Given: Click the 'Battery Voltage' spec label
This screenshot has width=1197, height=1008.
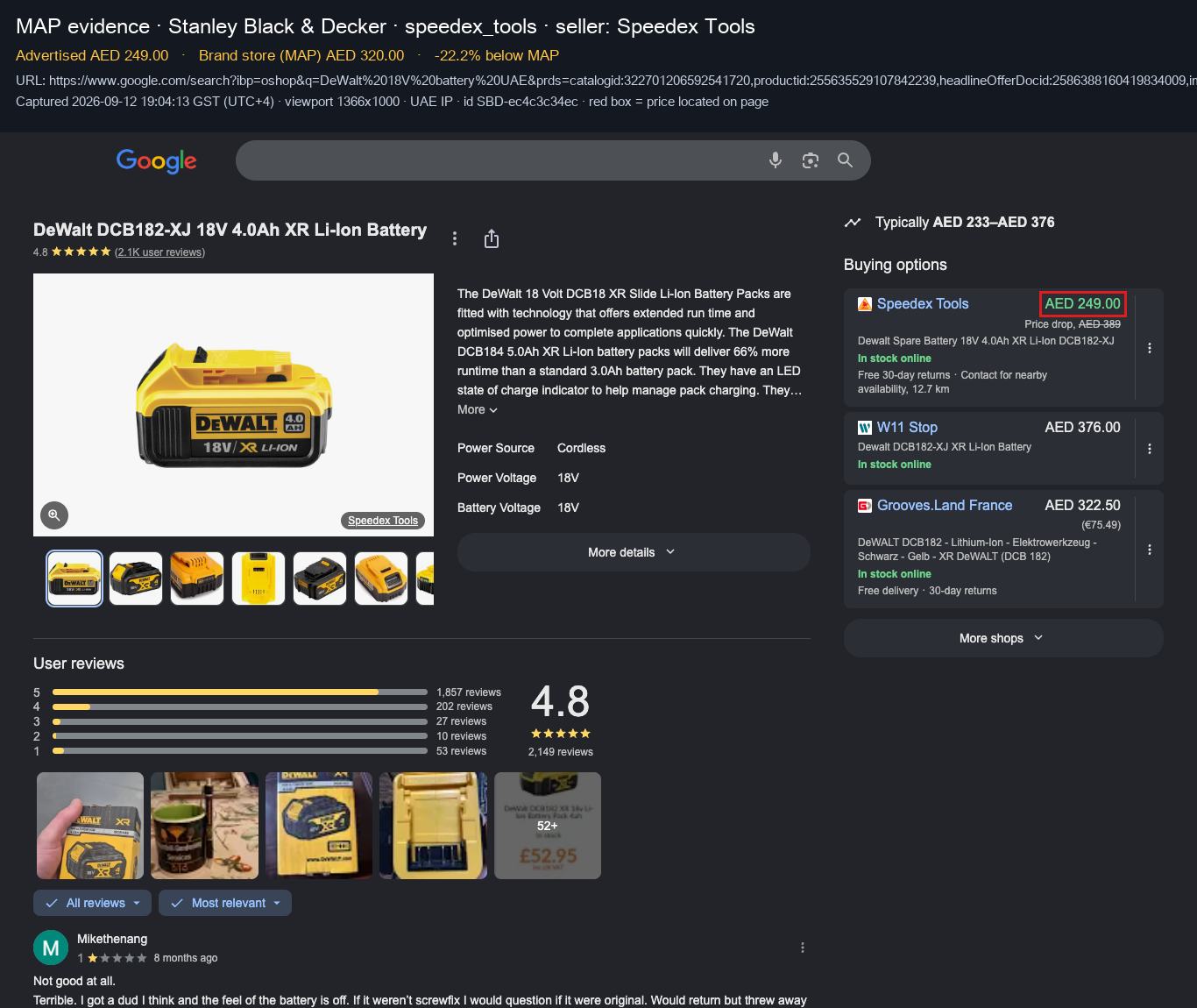Looking at the screenshot, I should coord(499,508).
